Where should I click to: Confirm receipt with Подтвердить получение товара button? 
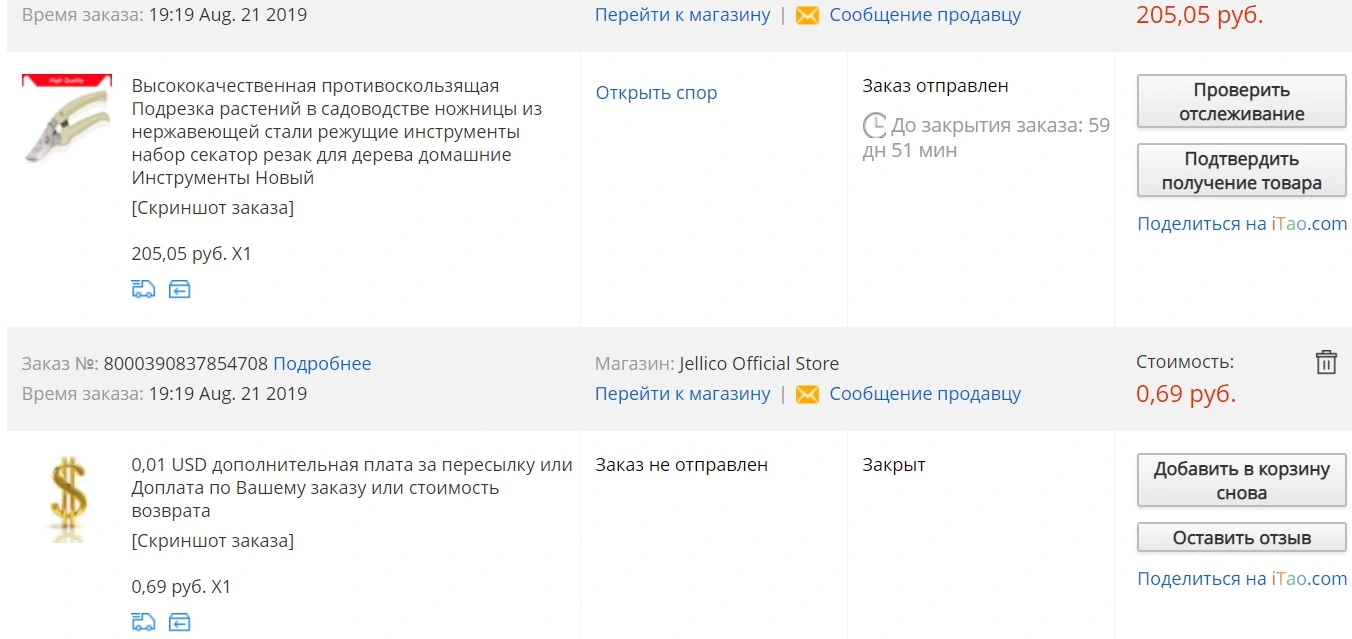(1241, 171)
